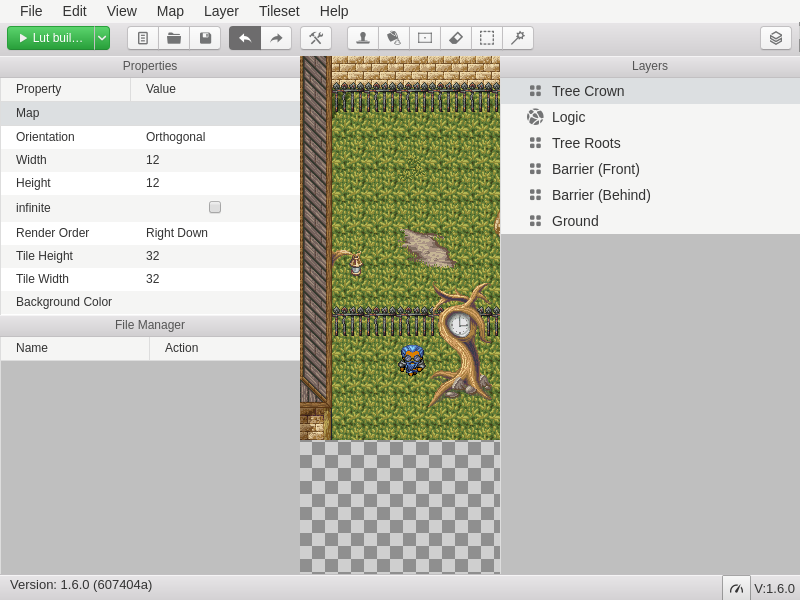Viewport: 800px width, 600px height.
Task: Open the Map menu
Action: click(170, 11)
